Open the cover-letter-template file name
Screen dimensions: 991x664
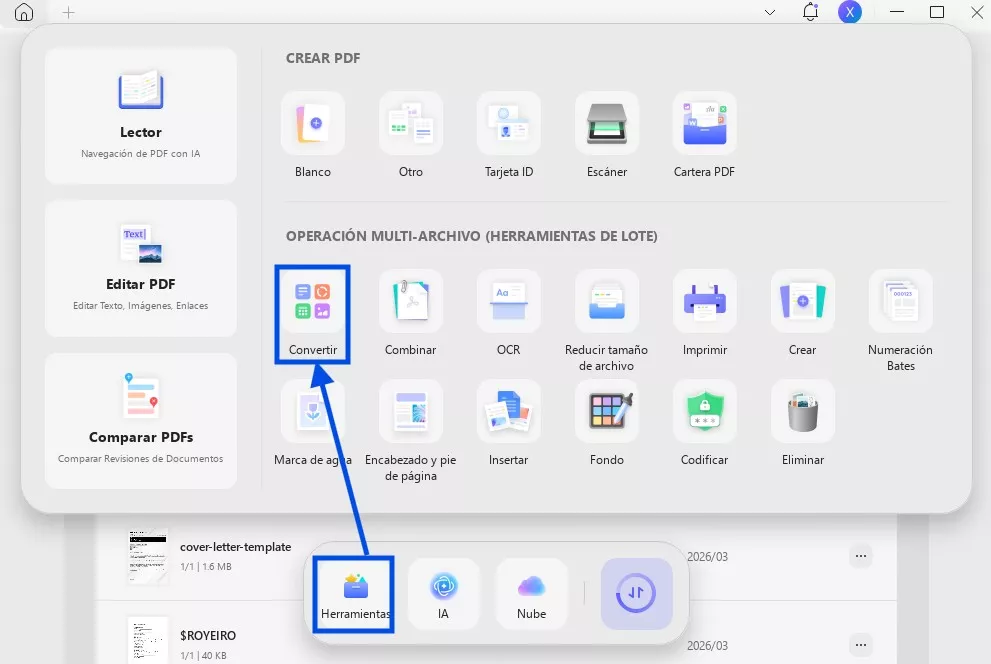(x=236, y=547)
